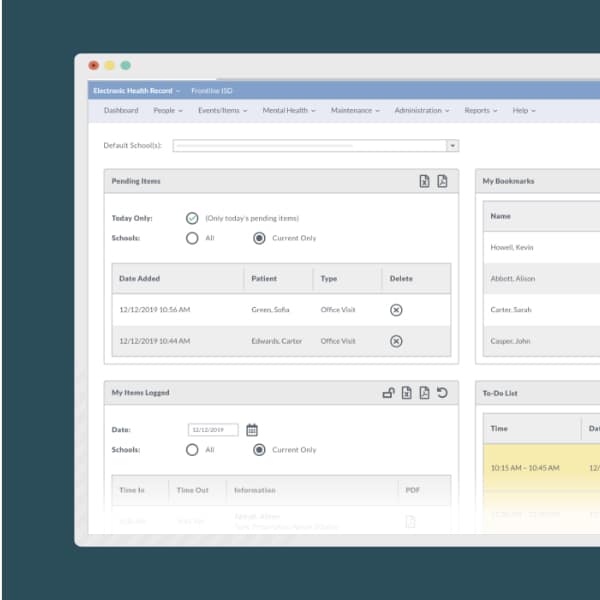Refresh the My Items Logged panel

click(442, 393)
